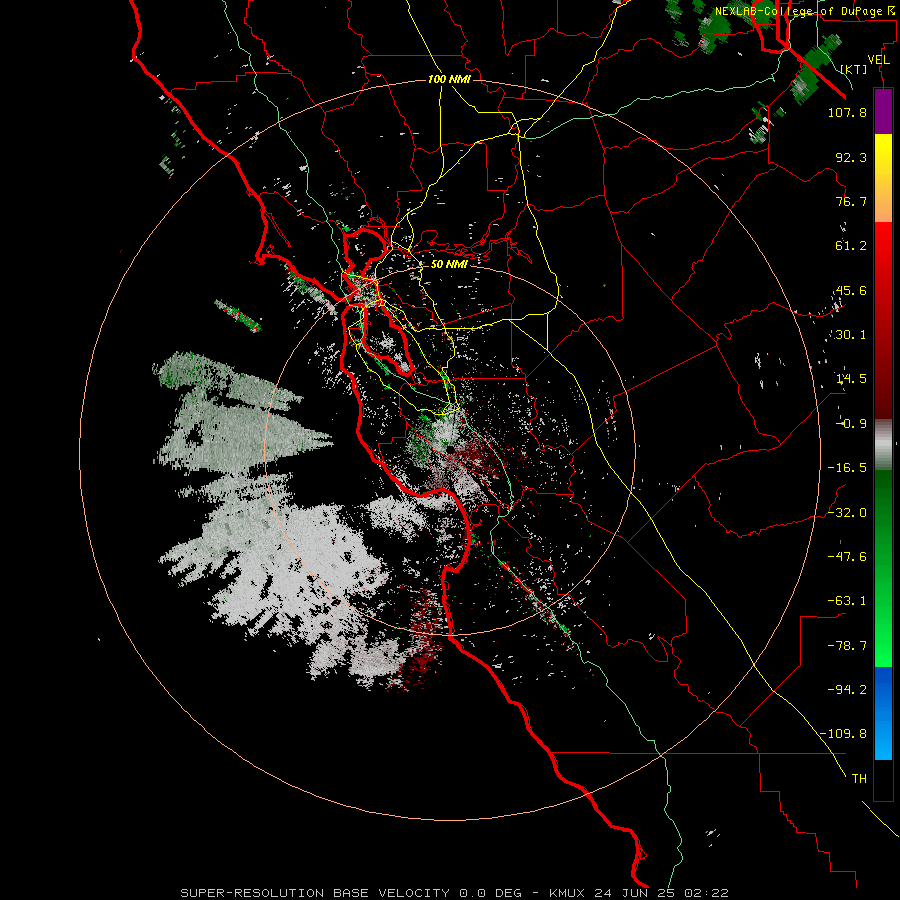This screenshot has width=900, height=900.
Task: Click the 76.7 velocity scale value
Action: (851, 201)
